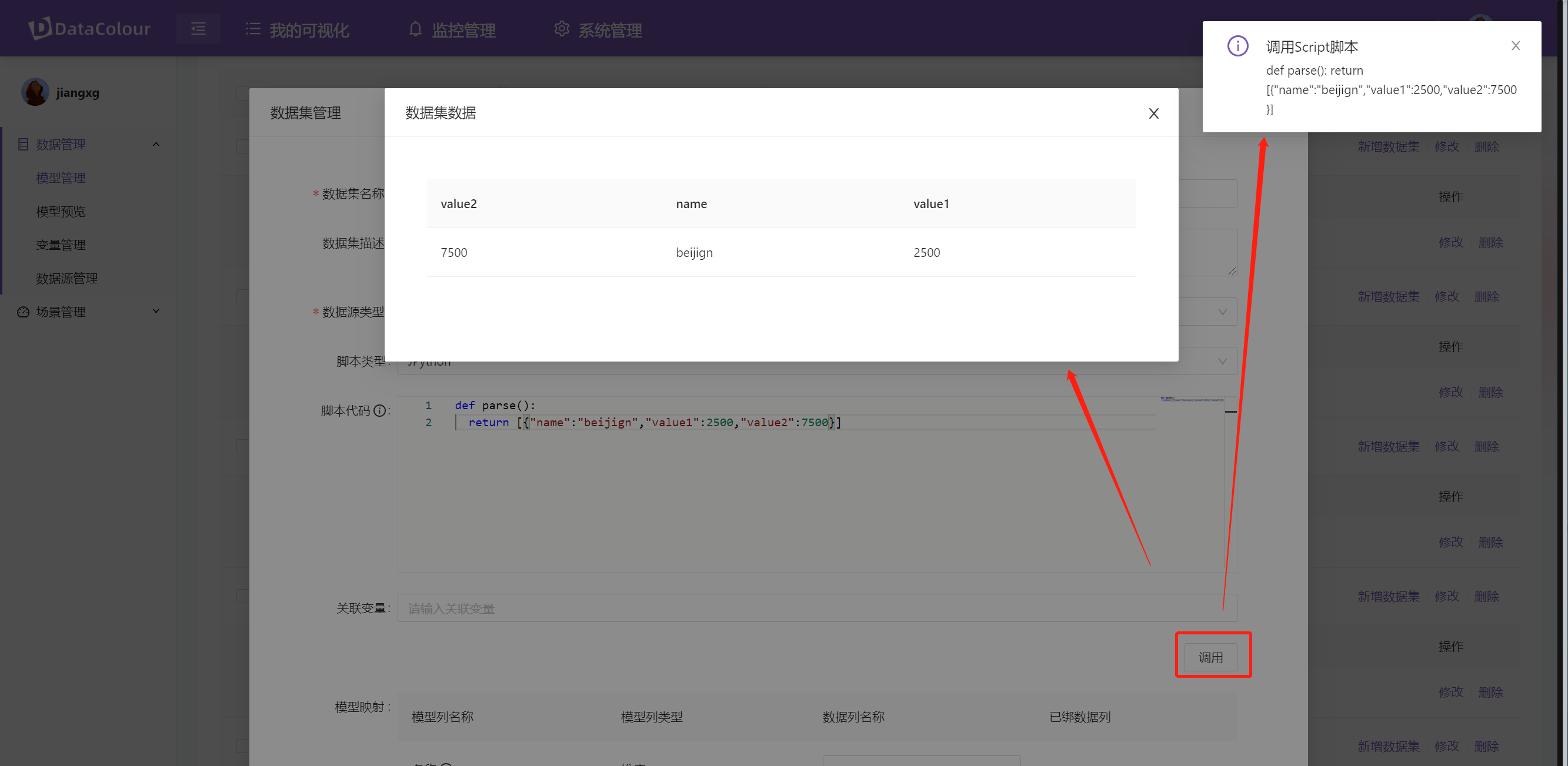1568x766 pixels.
Task: Click the hamburger menu icon
Action: coord(198,29)
